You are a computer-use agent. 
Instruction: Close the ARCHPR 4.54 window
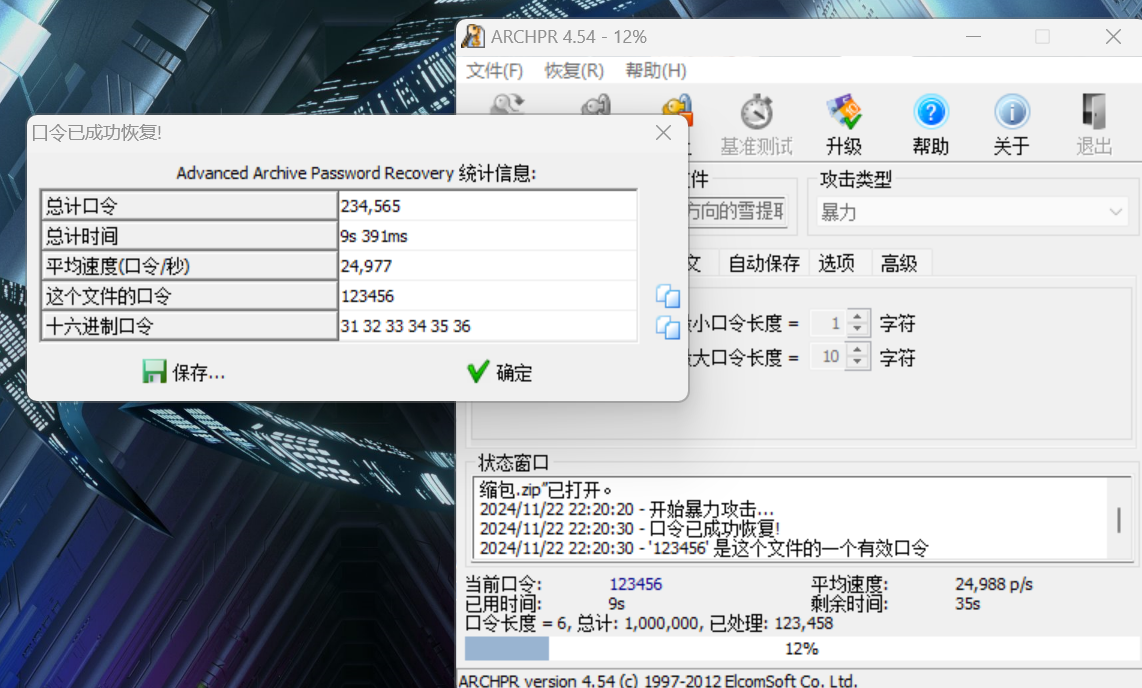pyautogui.click(x=1113, y=36)
